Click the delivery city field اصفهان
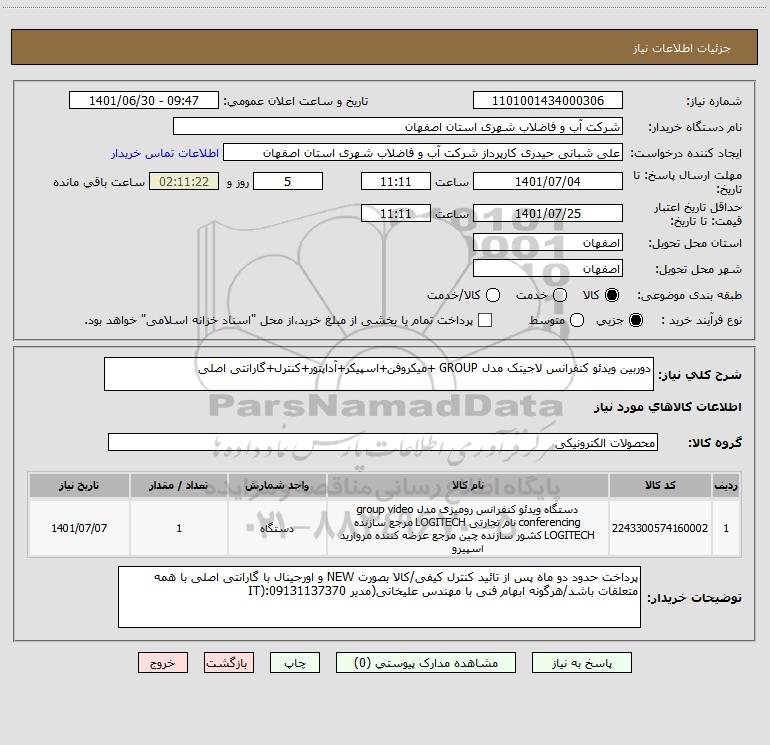 (x=548, y=269)
